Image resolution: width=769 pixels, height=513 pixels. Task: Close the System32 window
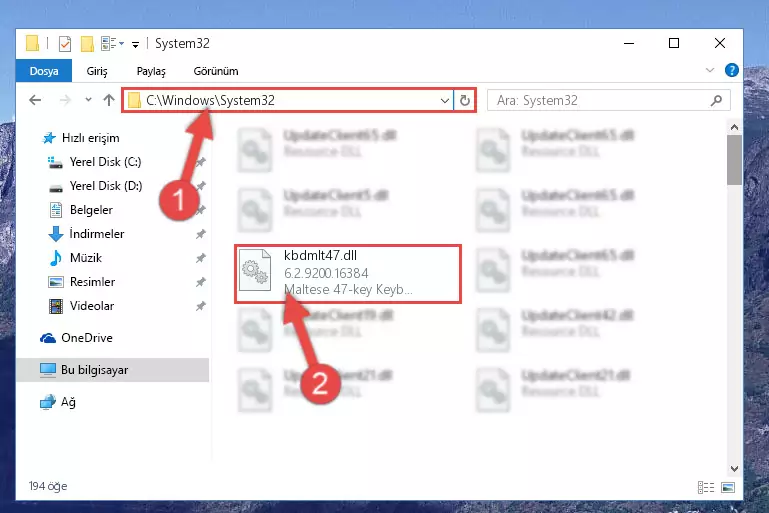[x=719, y=43]
